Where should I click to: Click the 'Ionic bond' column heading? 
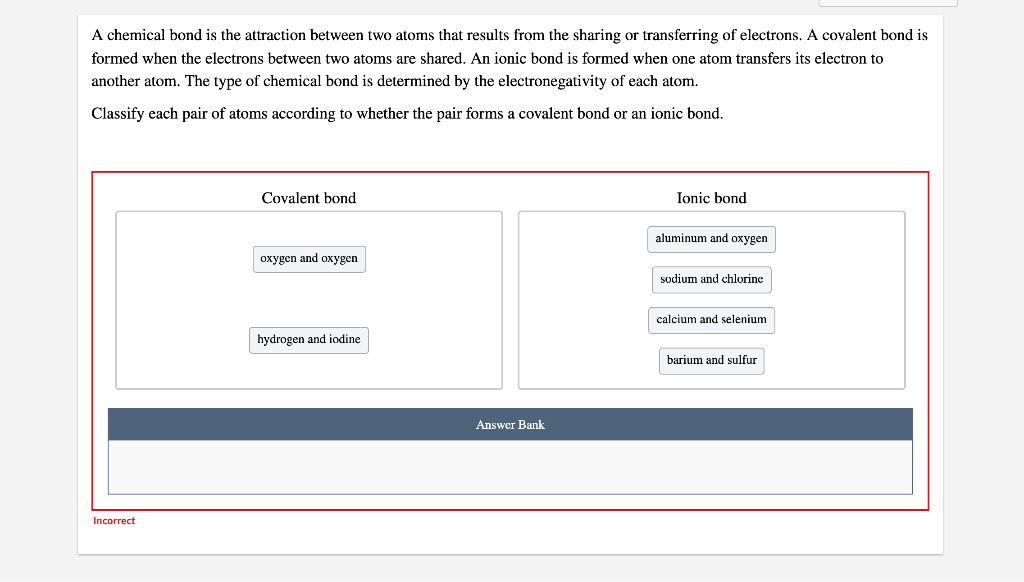tap(712, 198)
